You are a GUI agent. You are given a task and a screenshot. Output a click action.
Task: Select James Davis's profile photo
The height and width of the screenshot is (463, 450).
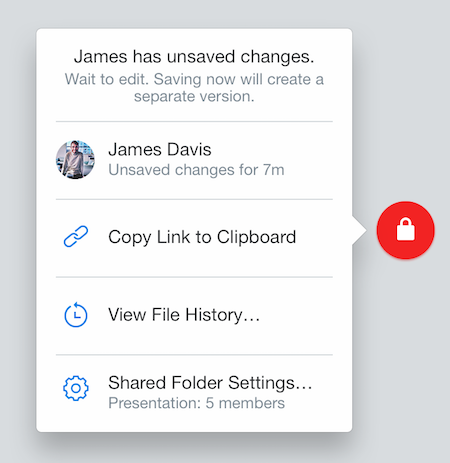pos(75,160)
